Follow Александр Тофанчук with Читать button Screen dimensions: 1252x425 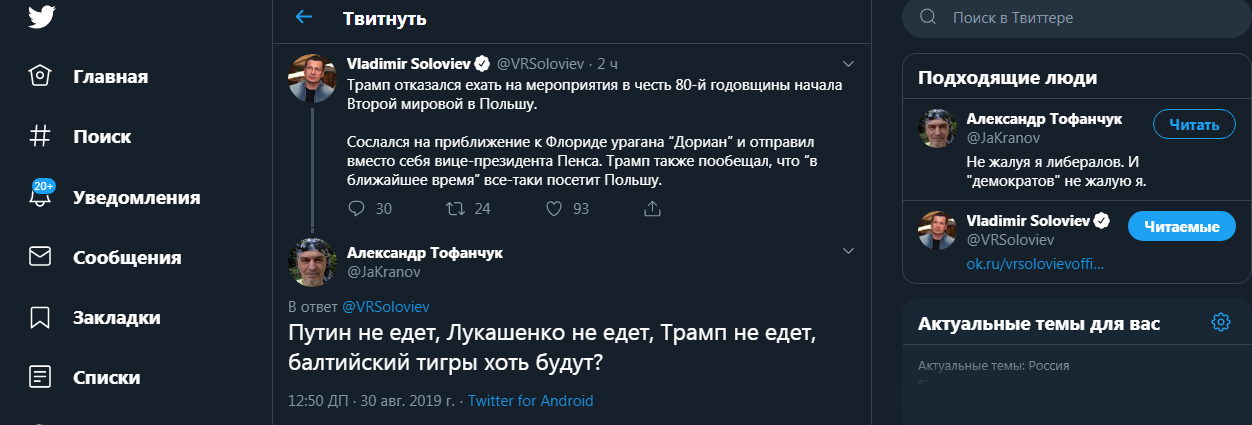pos(1194,125)
